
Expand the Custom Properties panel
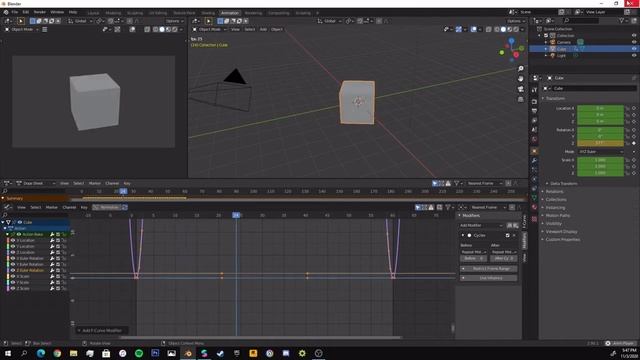562,240
